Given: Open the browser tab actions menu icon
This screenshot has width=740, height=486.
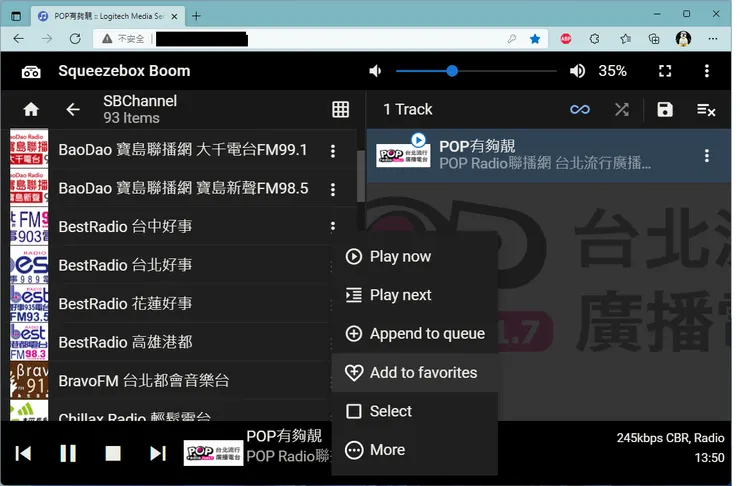Looking at the screenshot, I should point(16,16).
